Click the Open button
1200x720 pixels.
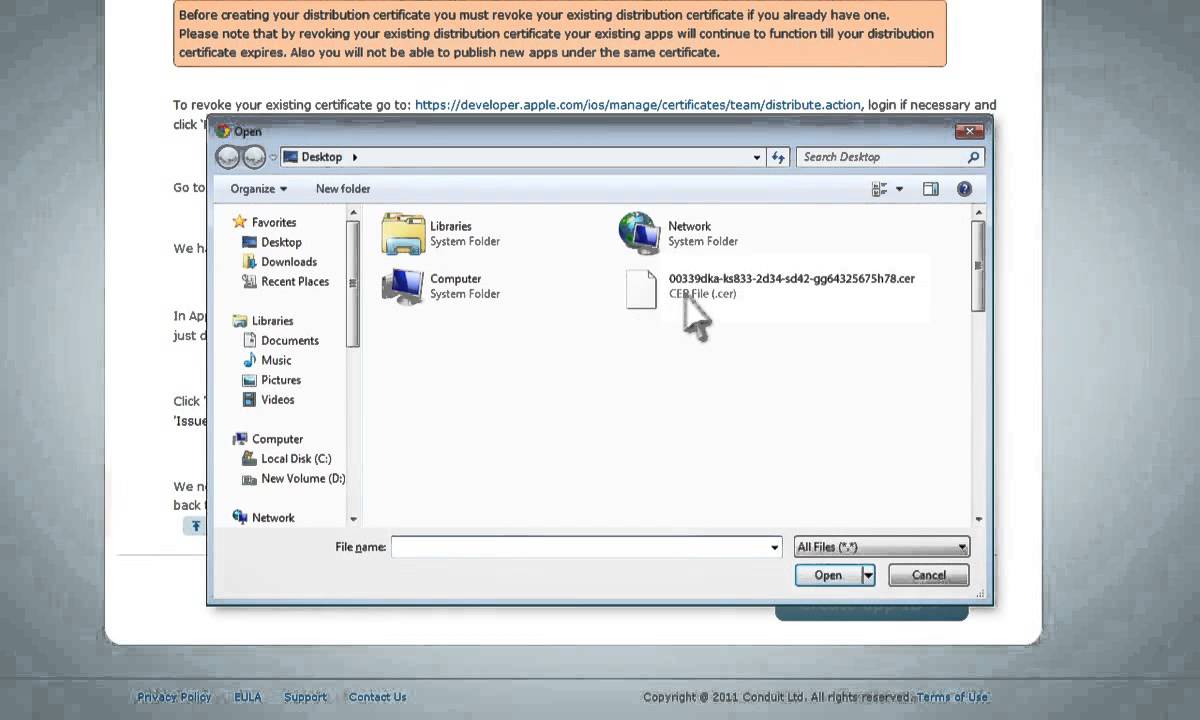coord(828,575)
